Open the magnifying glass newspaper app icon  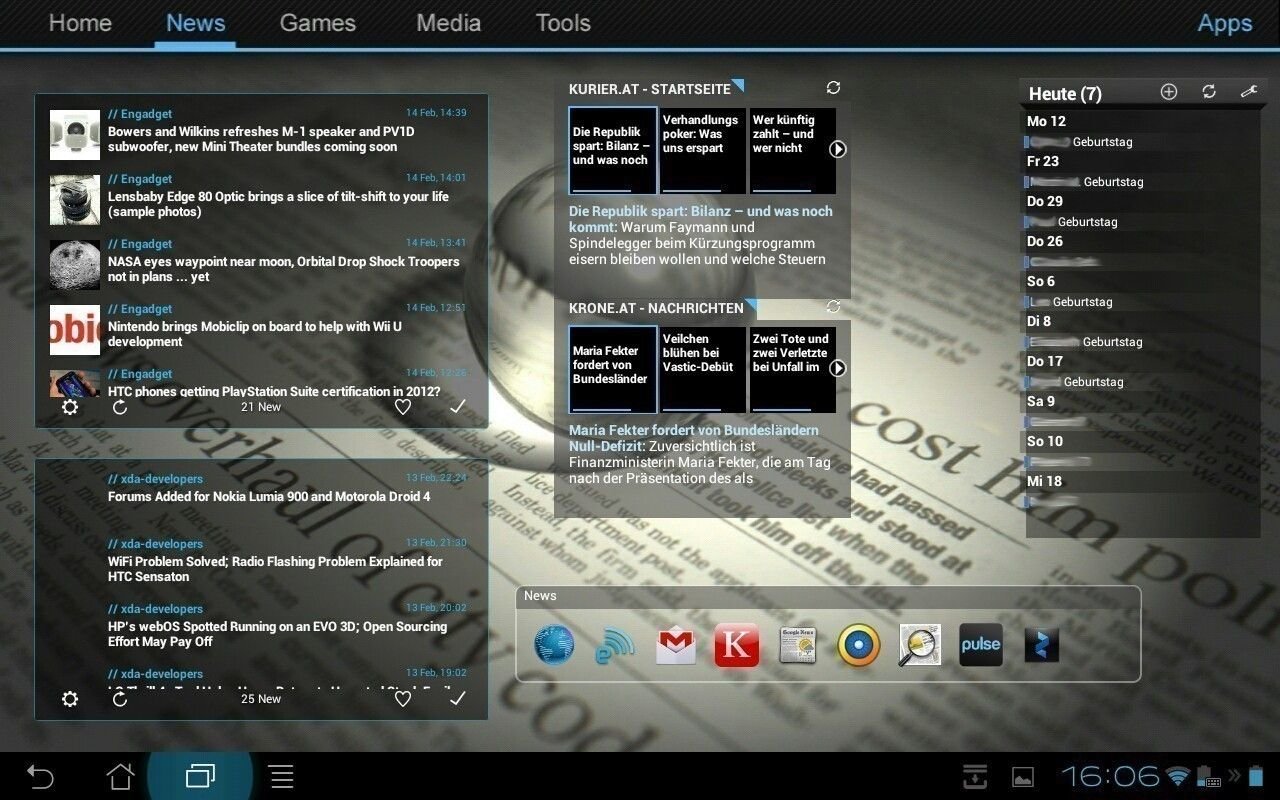tap(920, 645)
